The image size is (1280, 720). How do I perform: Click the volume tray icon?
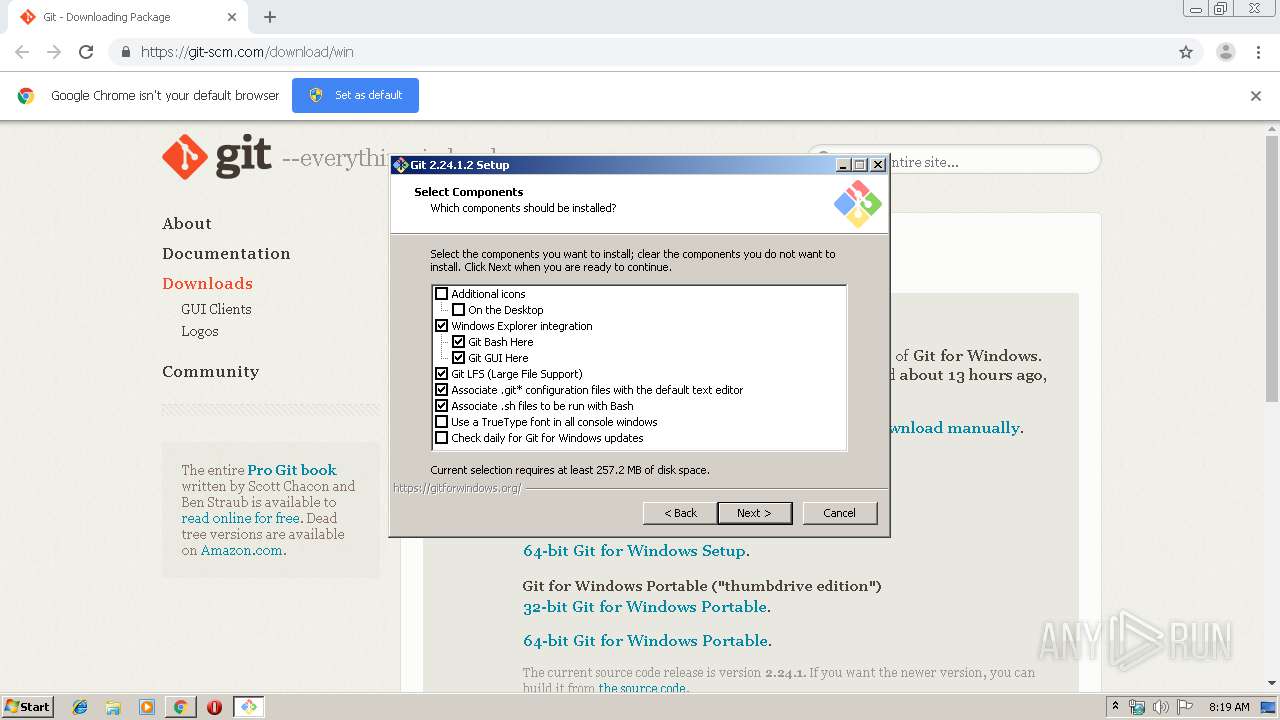(1160, 707)
